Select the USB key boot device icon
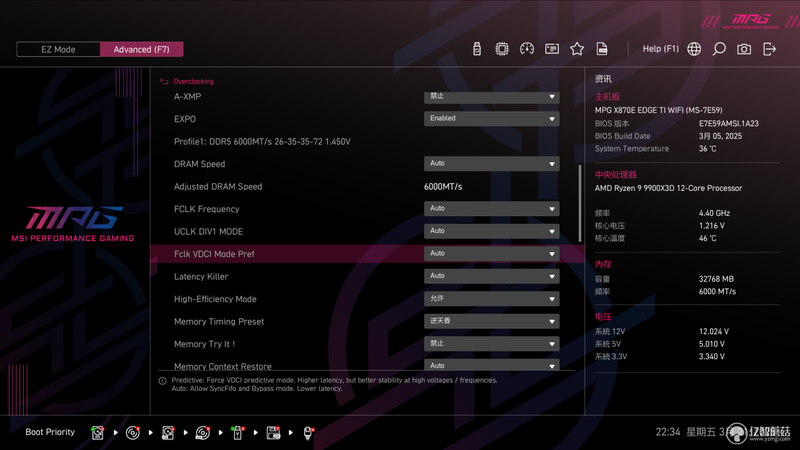 [x=238, y=433]
